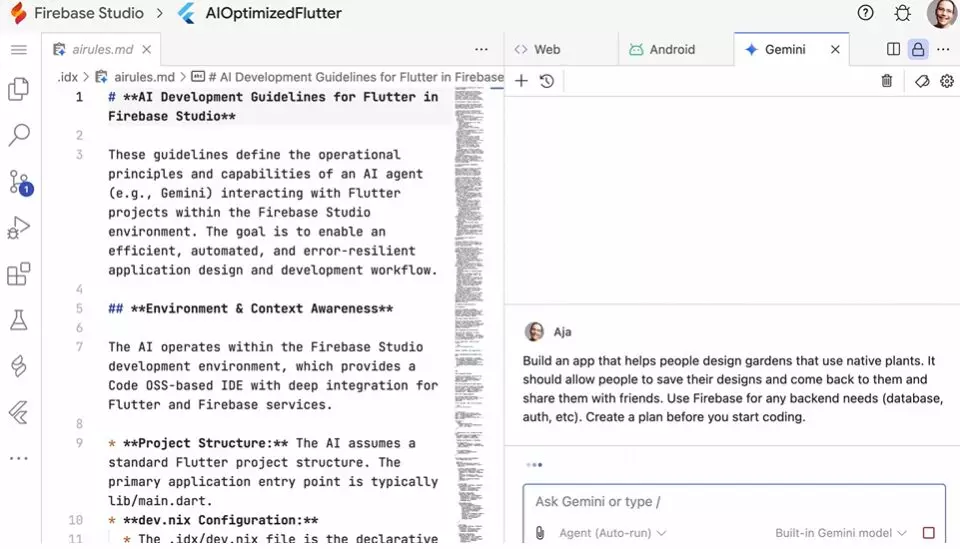Delete the chat with trash icon
This screenshot has width=960, height=549.
[x=887, y=81]
